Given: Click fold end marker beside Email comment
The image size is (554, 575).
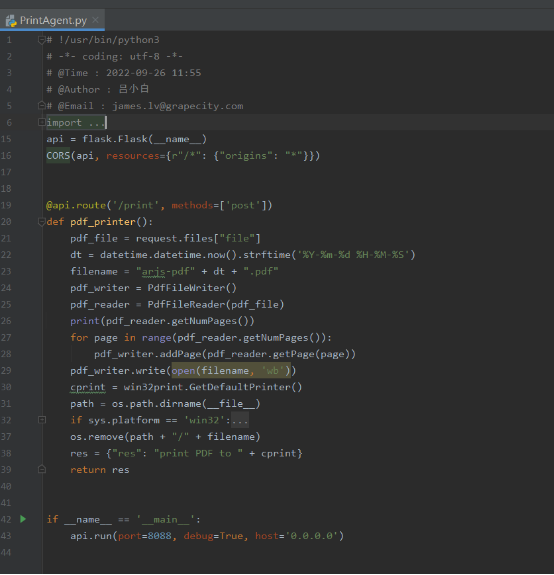Looking at the screenshot, I should click(x=41, y=106).
